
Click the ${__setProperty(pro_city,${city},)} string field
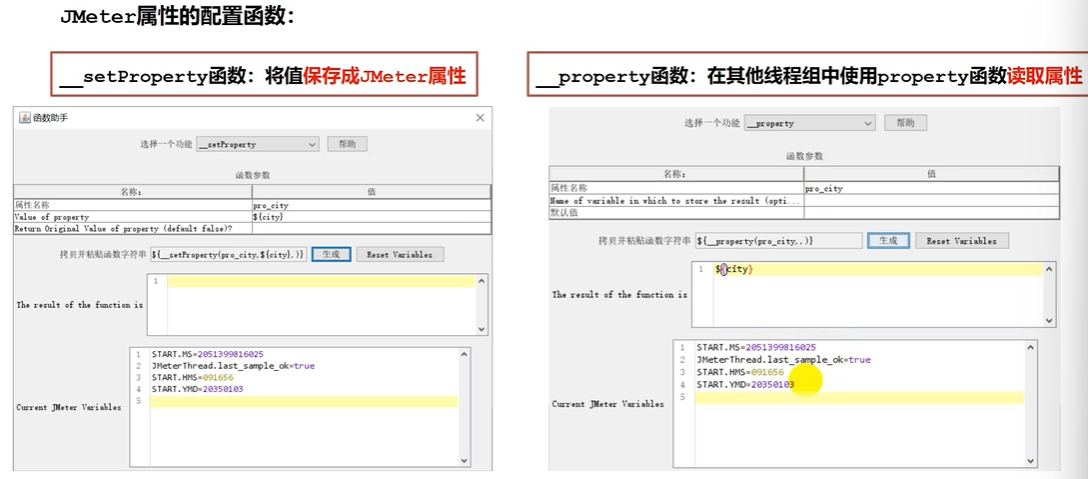[229, 254]
